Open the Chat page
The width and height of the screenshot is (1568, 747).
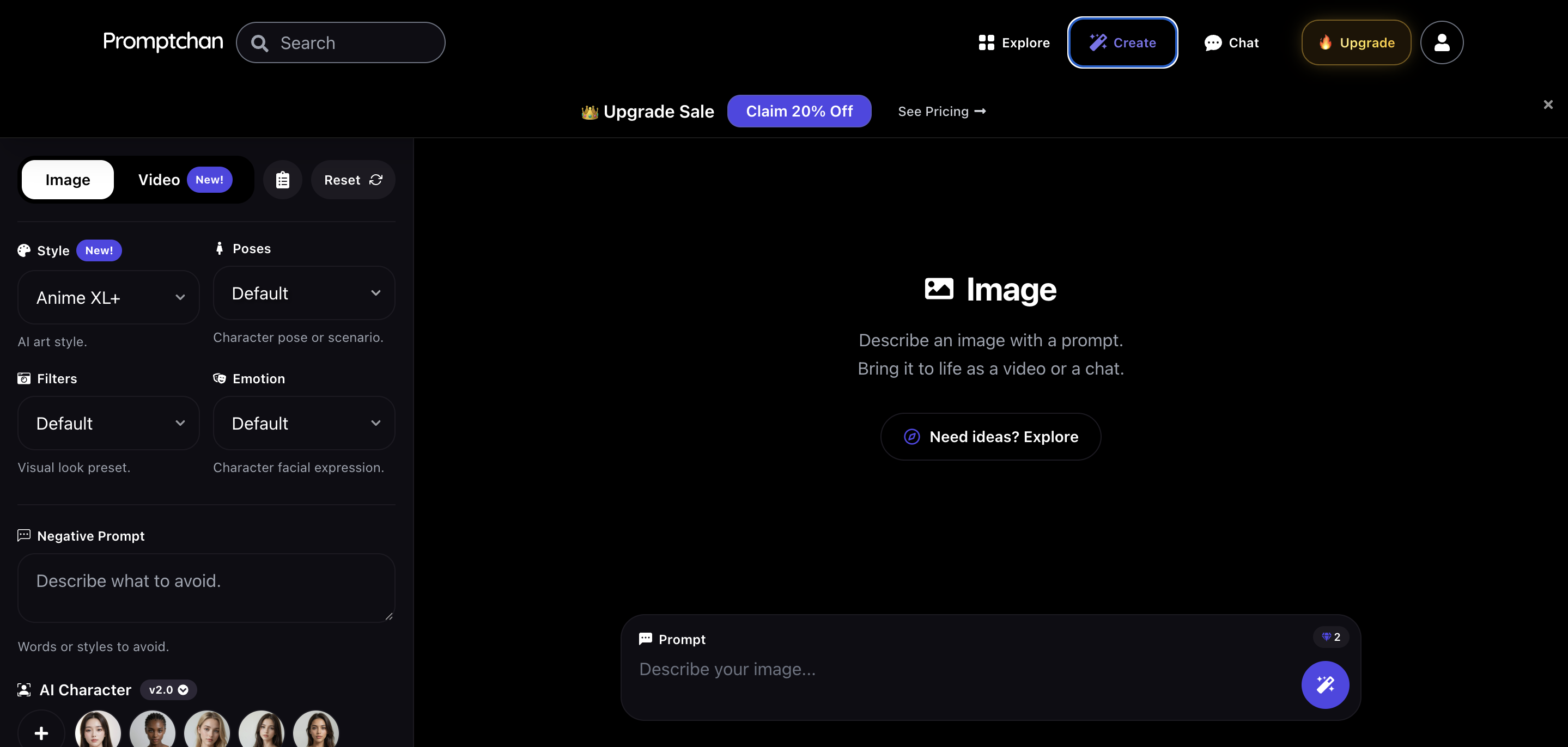pos(1231,42)
